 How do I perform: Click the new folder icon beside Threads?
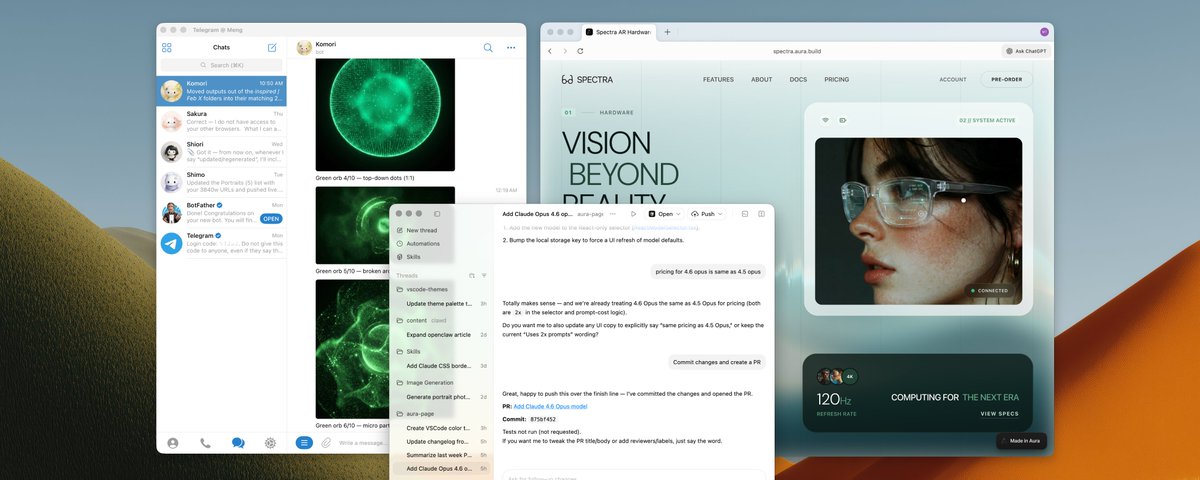tap(472, 275)
